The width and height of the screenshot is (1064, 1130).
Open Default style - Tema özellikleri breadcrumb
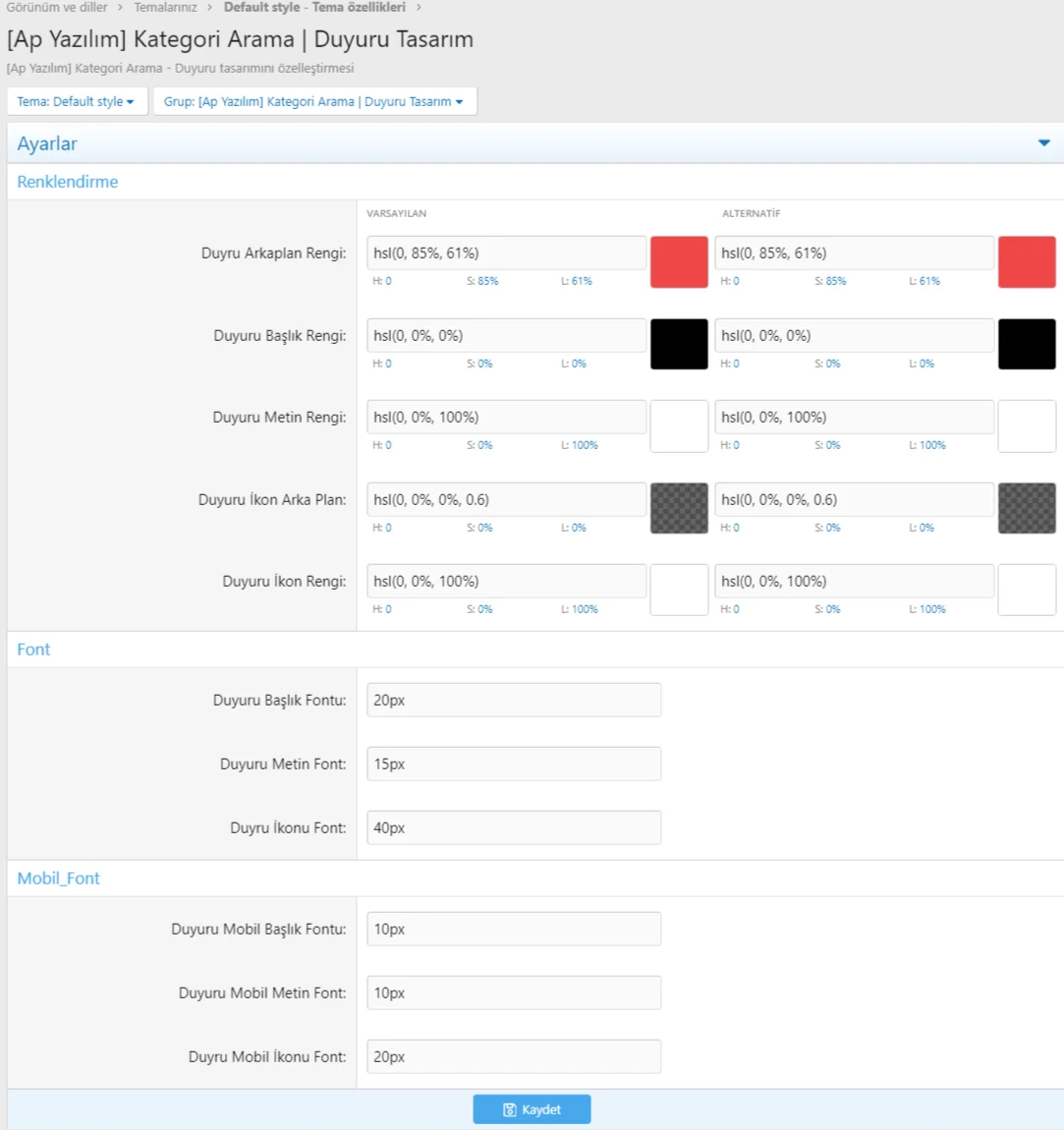tap(314, 7)
